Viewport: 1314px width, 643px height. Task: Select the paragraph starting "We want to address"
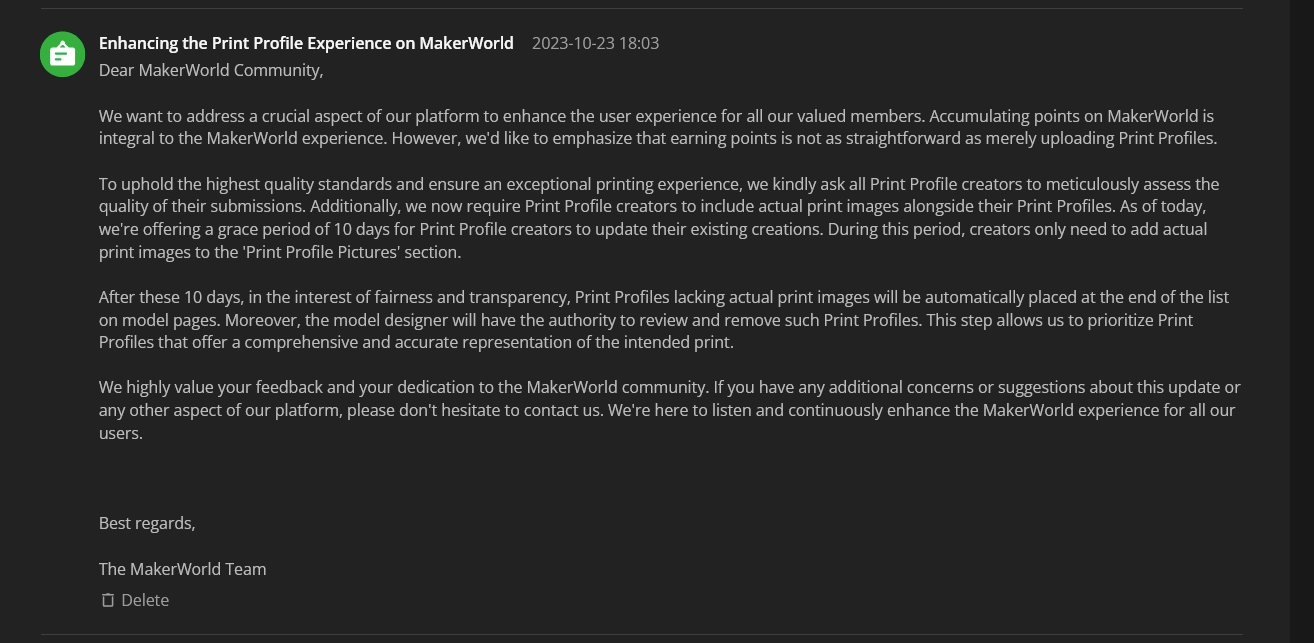[x=658, y=127]
